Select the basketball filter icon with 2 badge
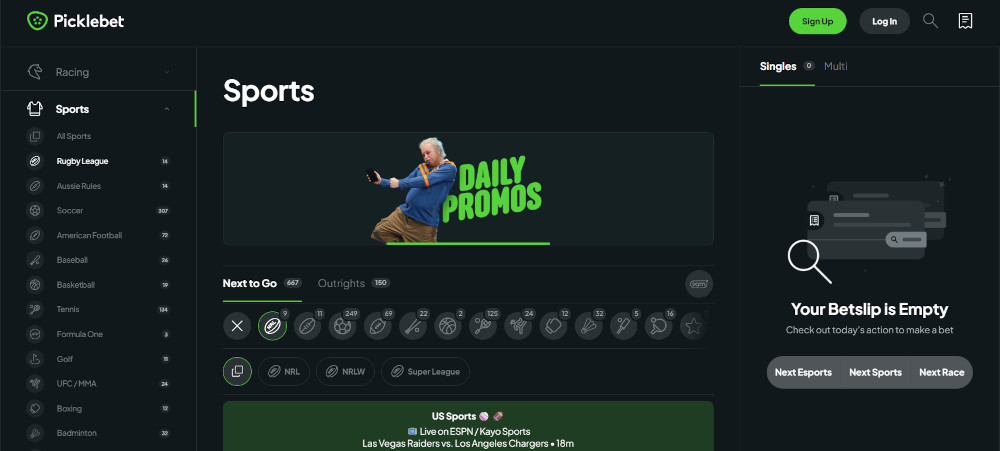The height and width of the screenshot is (451, 1000). pyautogui.click(x=448, y=326)
